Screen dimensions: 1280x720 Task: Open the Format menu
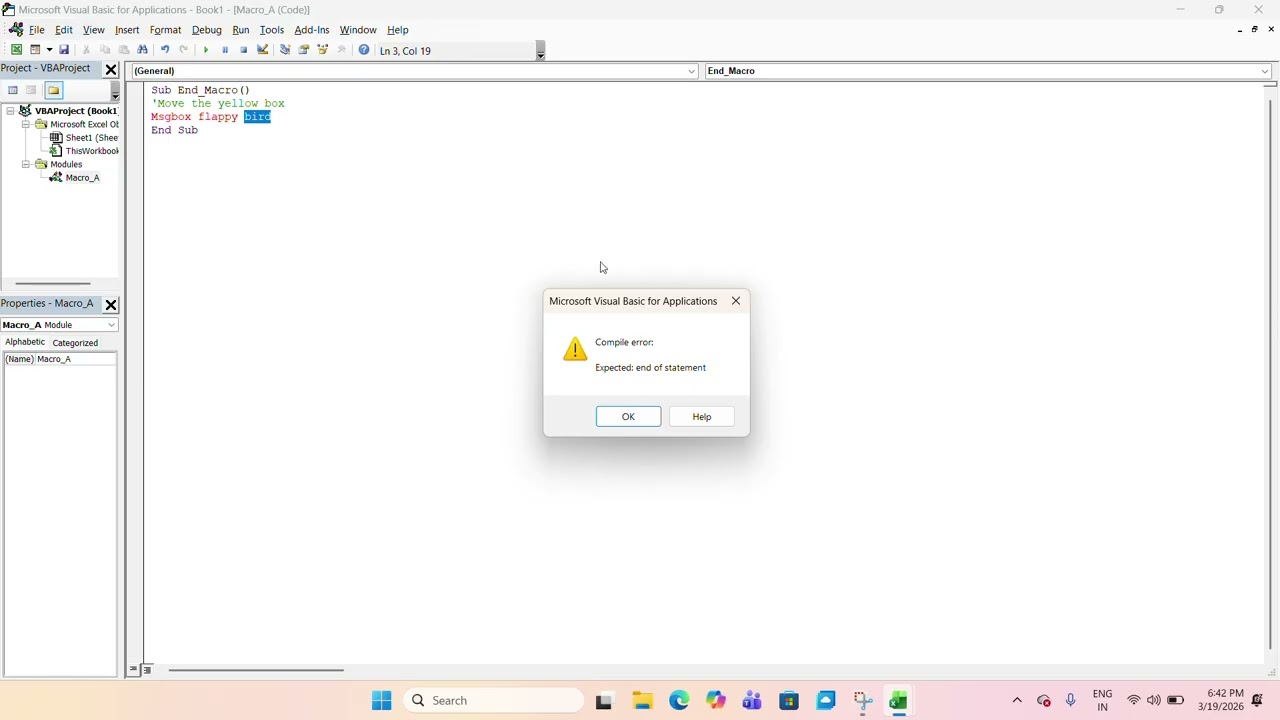(165, 30)
